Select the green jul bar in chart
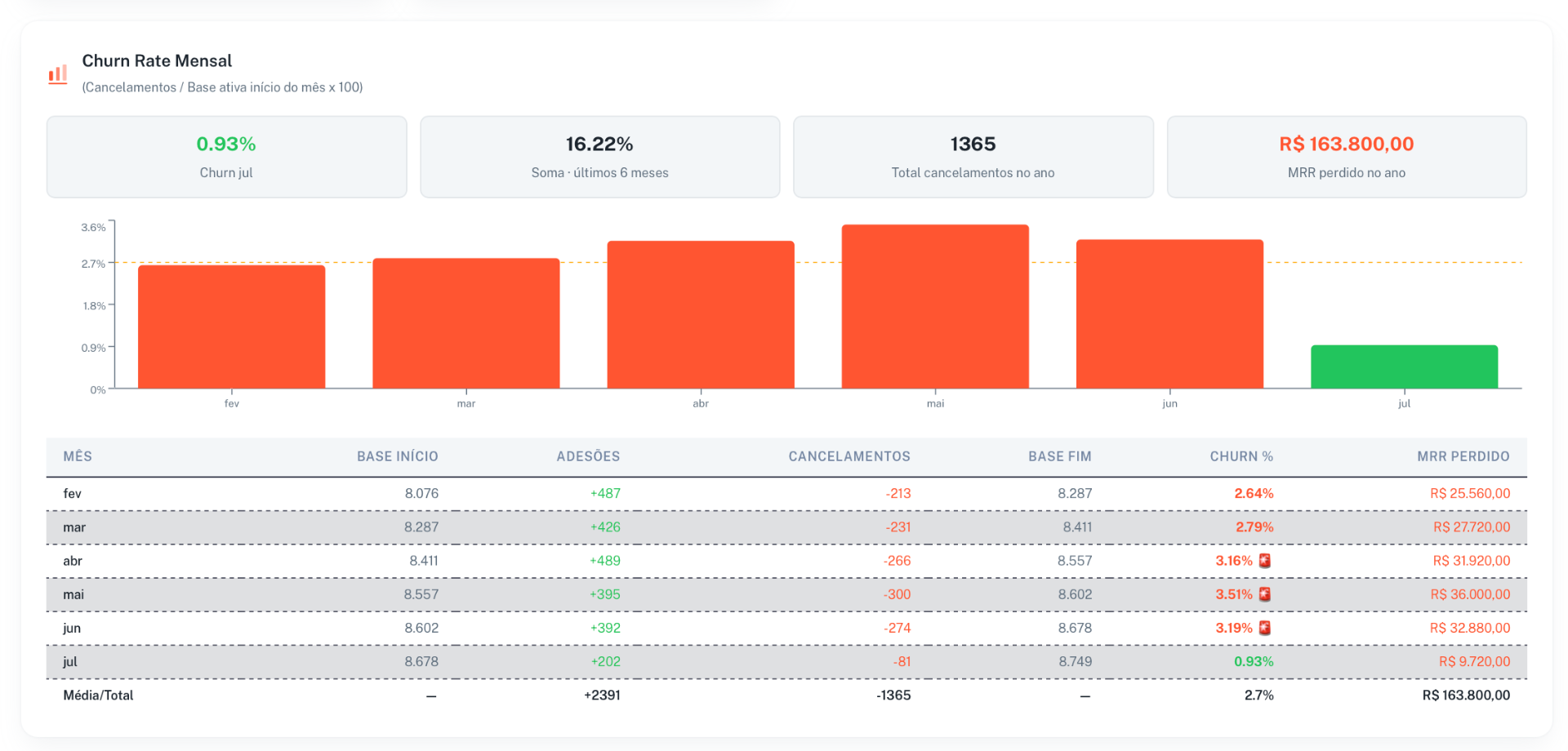This screenshot has height=751, width=1568. click(1404, 367)
